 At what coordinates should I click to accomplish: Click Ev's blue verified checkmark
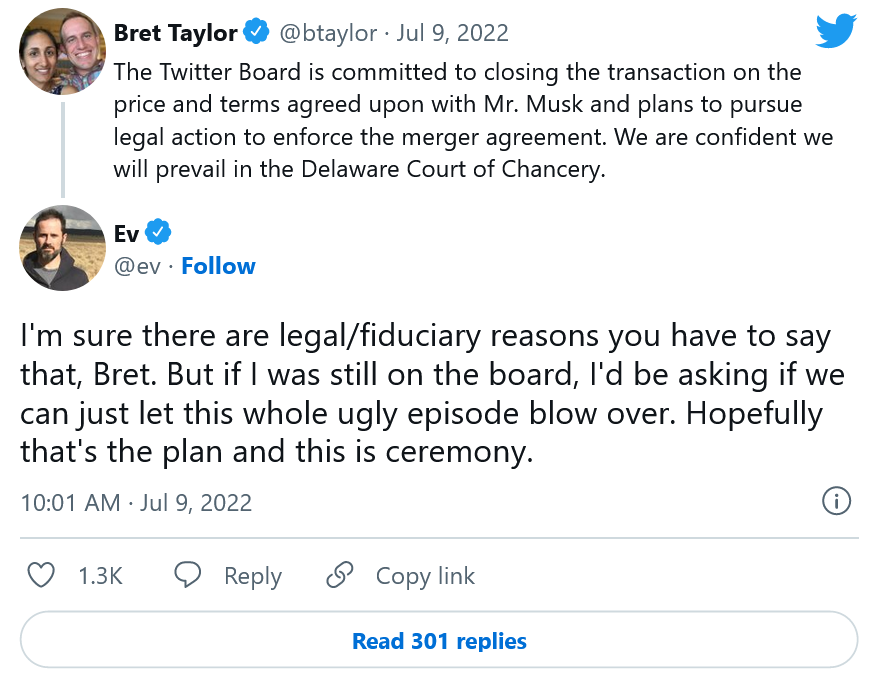click(158, 233)
